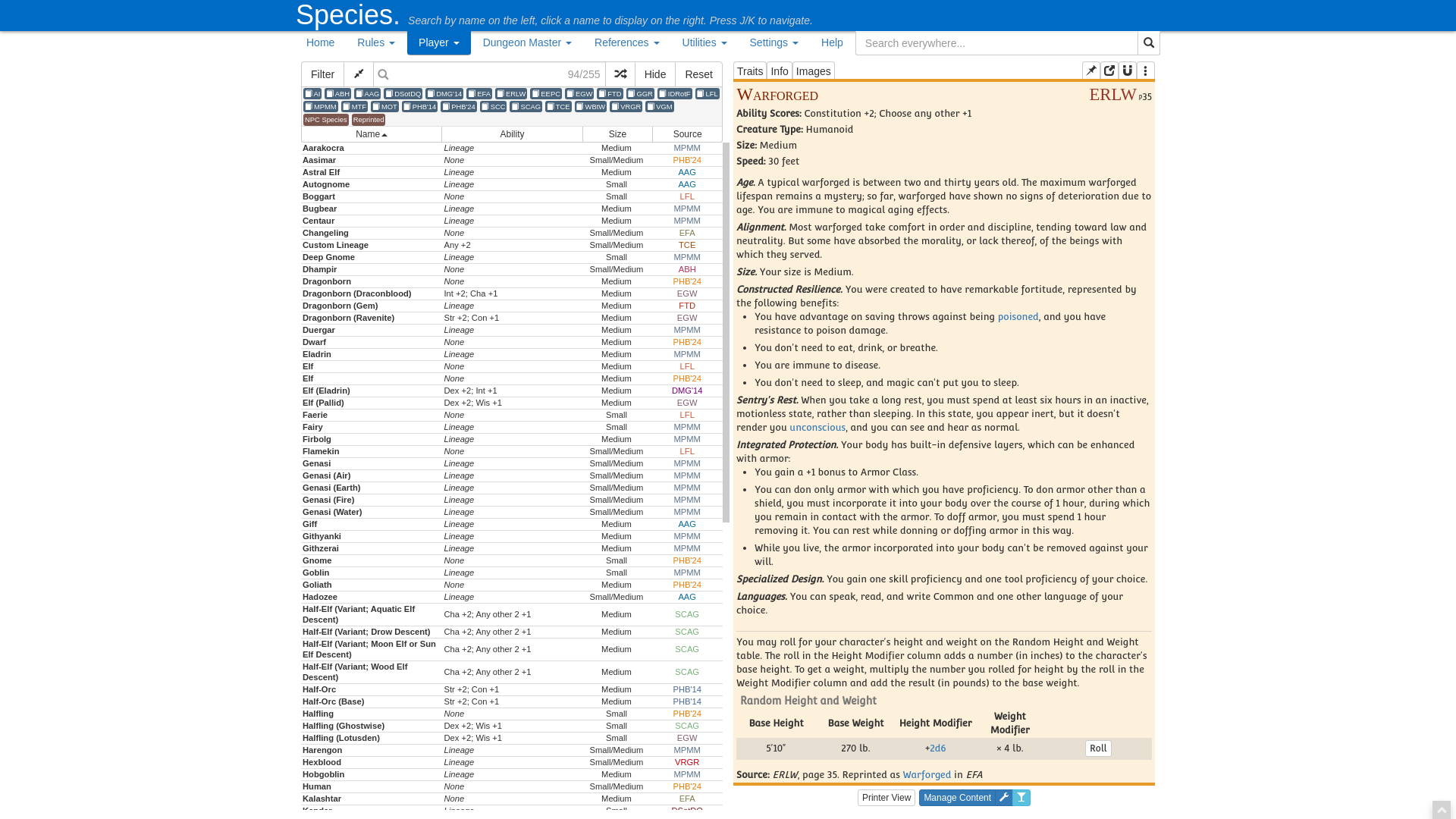1456x819 pixels.
Task: Switch to the Info tab
Action: point(780,71)
